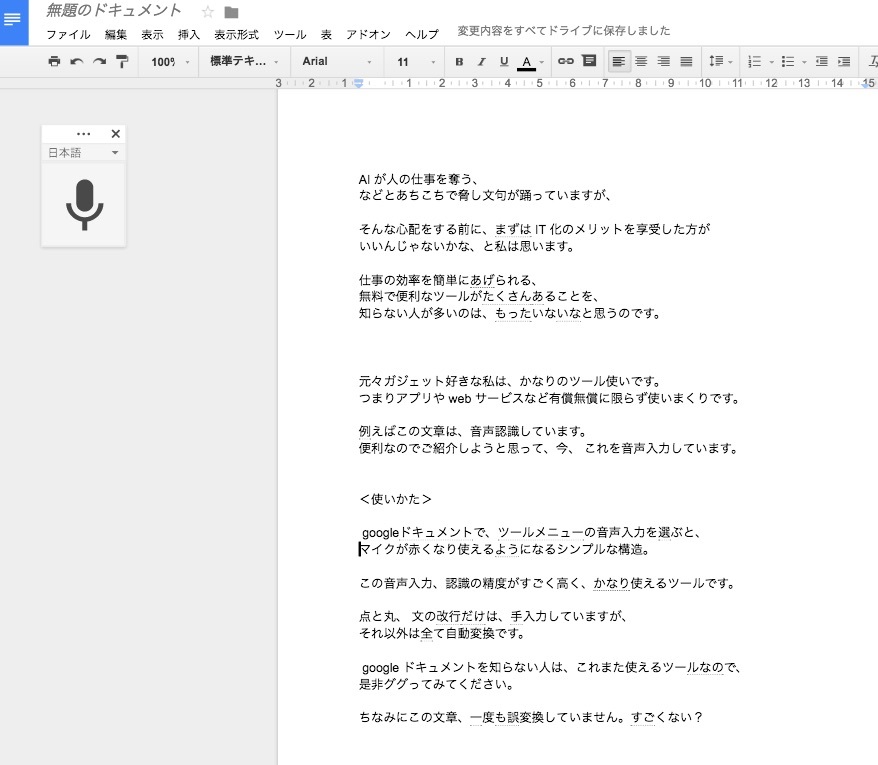Apply bulleted list
This screenshot has height=765, width=878.
click(x=788, y=62)
